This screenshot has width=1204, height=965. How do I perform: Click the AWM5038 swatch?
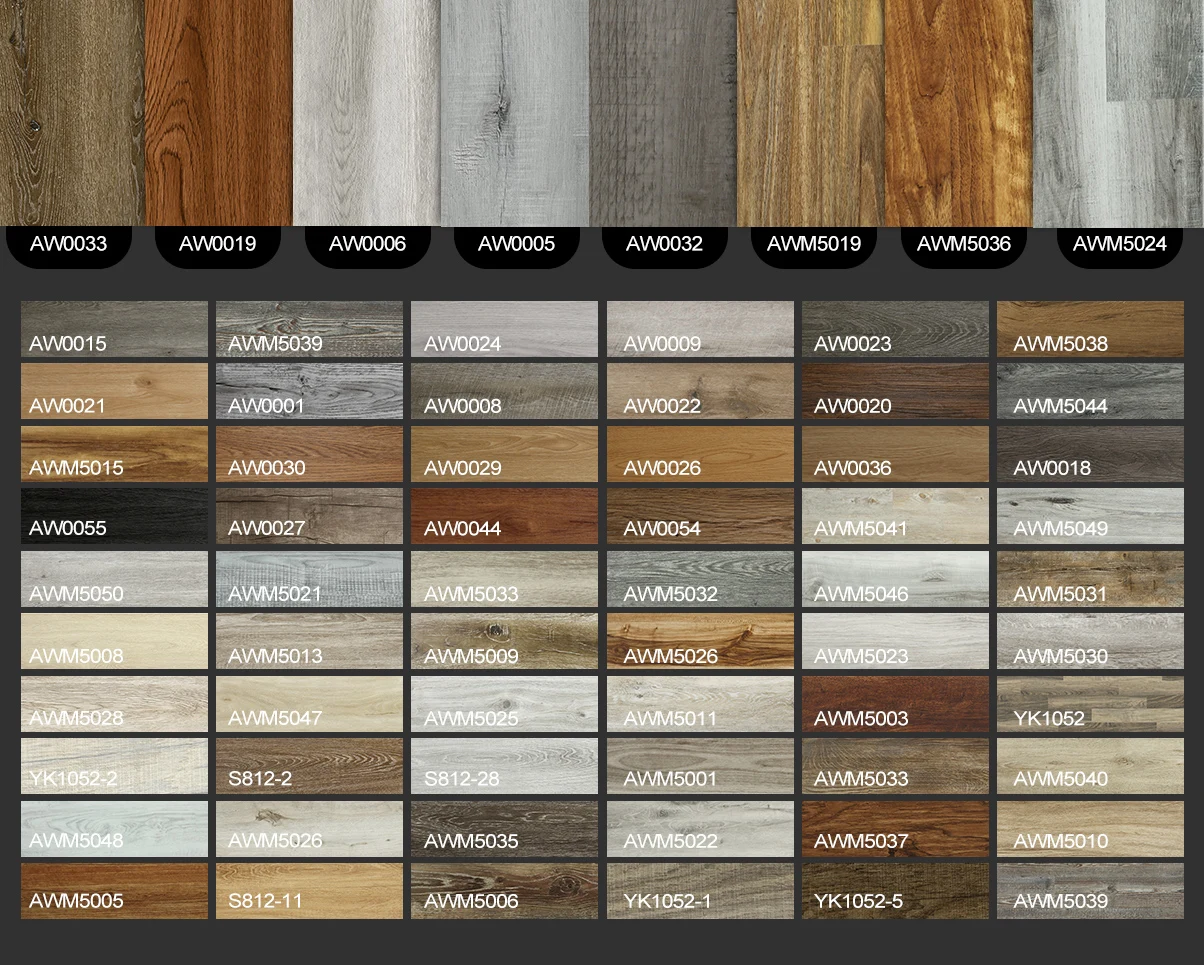point(1090,329)
